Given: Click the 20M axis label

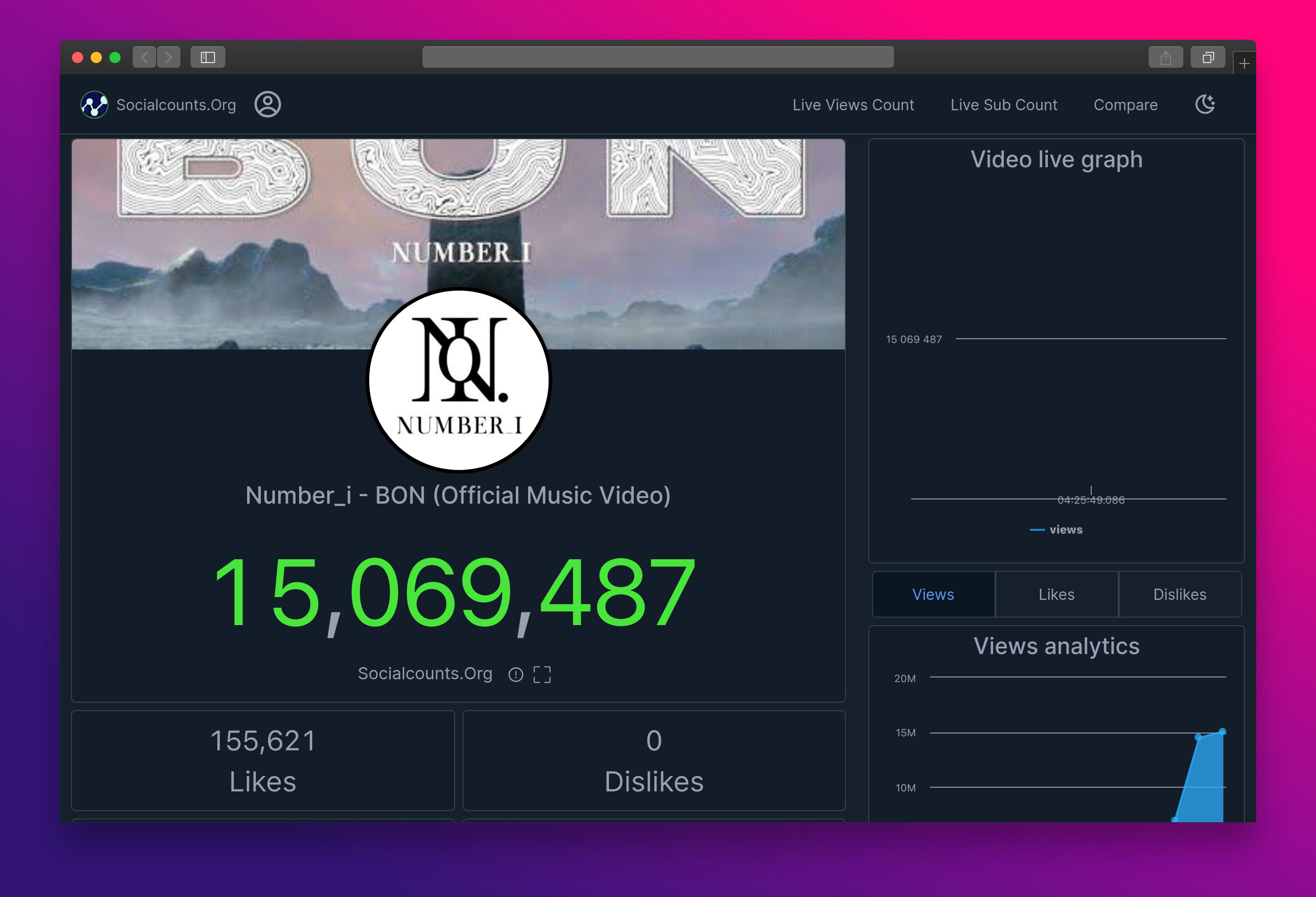Looking at the screenshot, I should 905,678.
